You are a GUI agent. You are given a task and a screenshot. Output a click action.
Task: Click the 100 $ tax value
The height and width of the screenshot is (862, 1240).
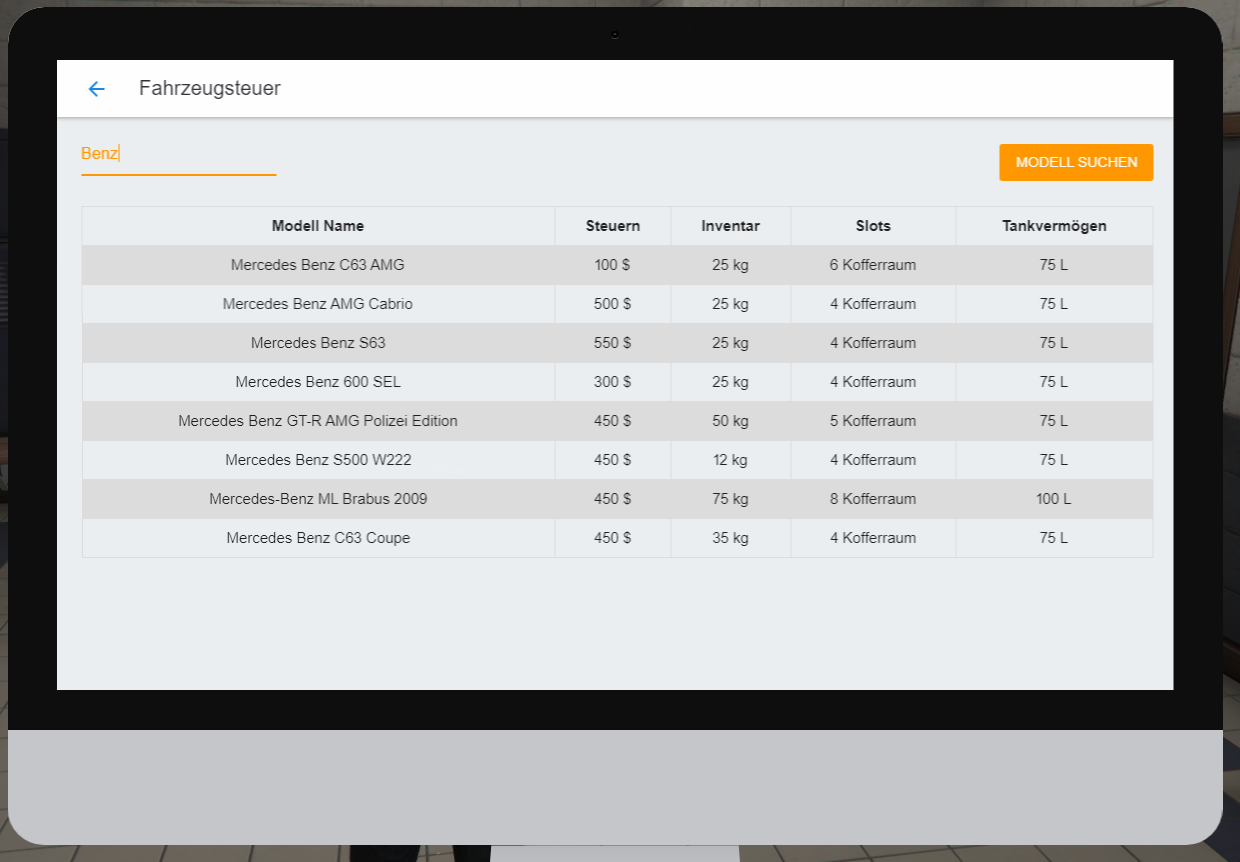pos(613,265)
